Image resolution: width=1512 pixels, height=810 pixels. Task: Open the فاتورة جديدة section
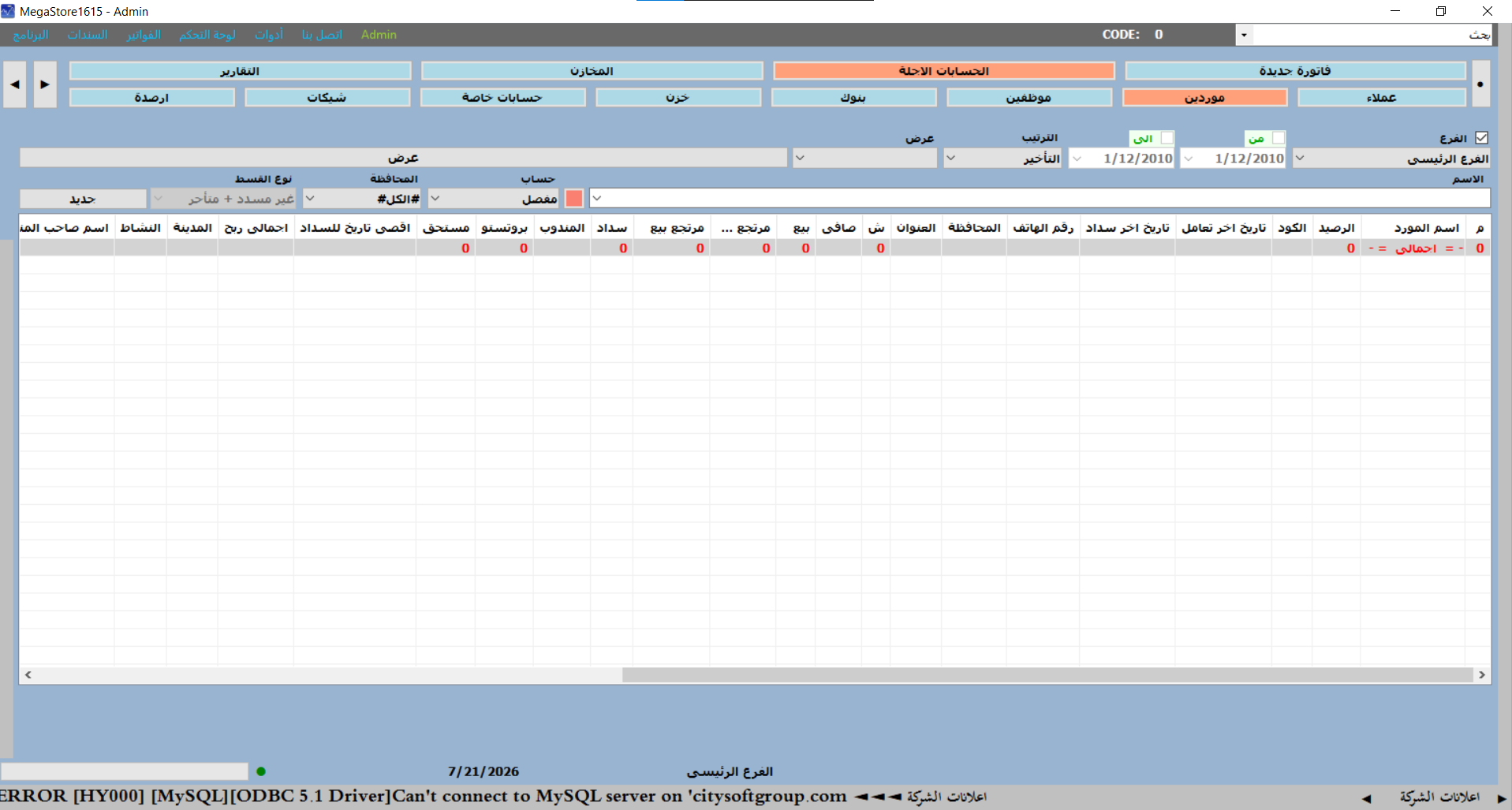[1296, 71]
